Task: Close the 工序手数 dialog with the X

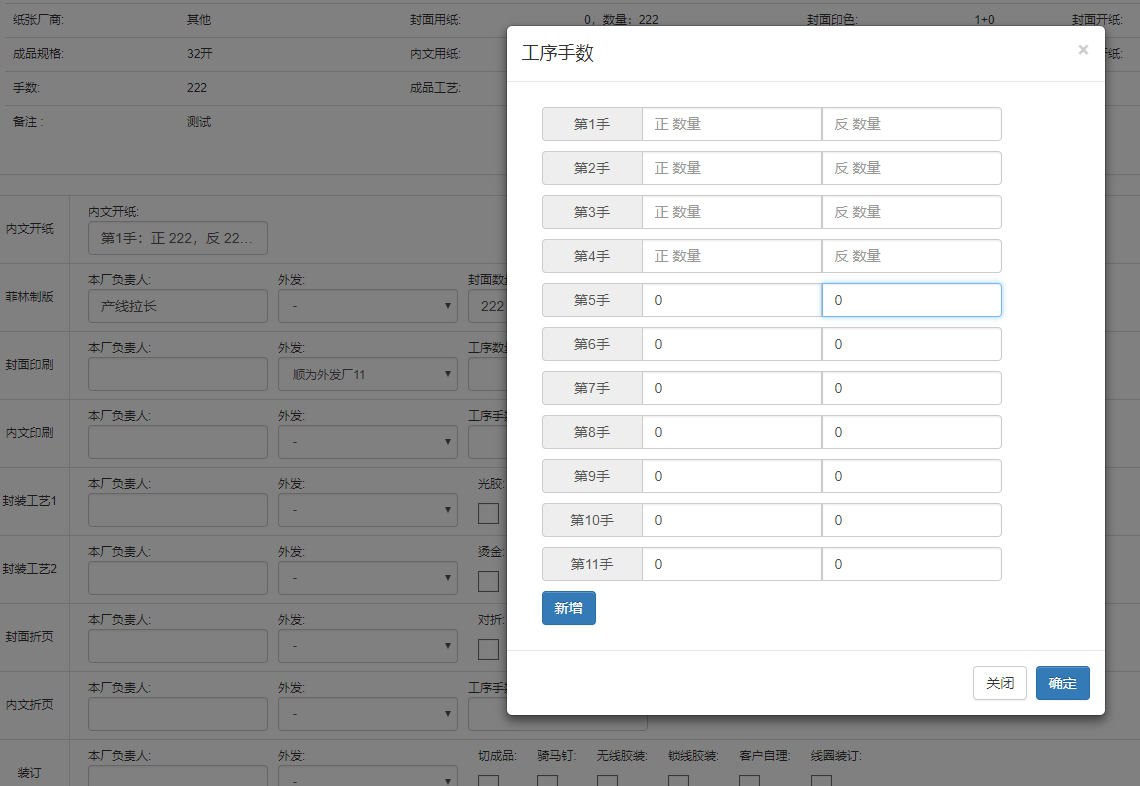Action: click(1083, 49)
